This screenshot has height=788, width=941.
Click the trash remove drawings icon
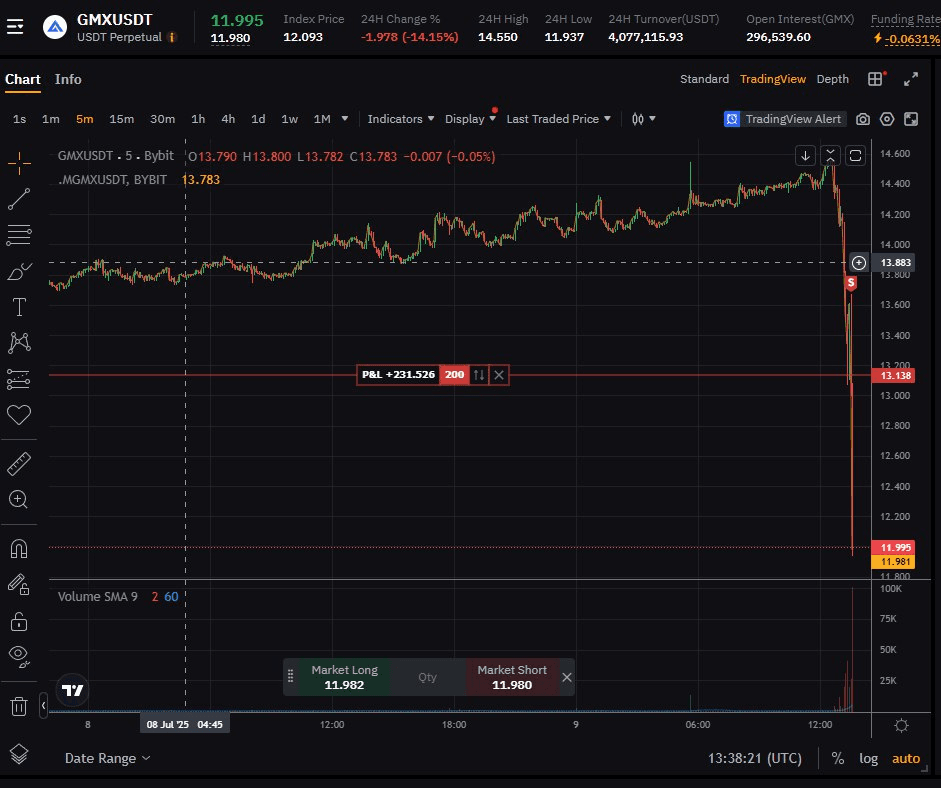click(x=19, y=706)
